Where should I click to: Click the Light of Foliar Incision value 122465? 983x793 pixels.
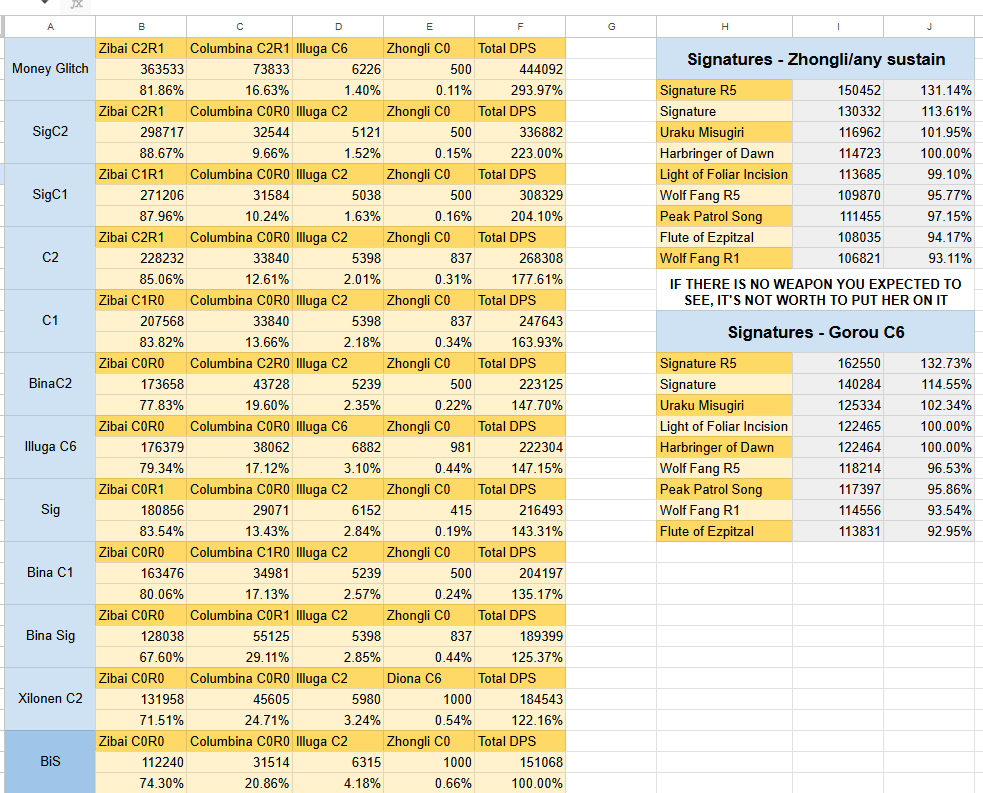[838, 426]
